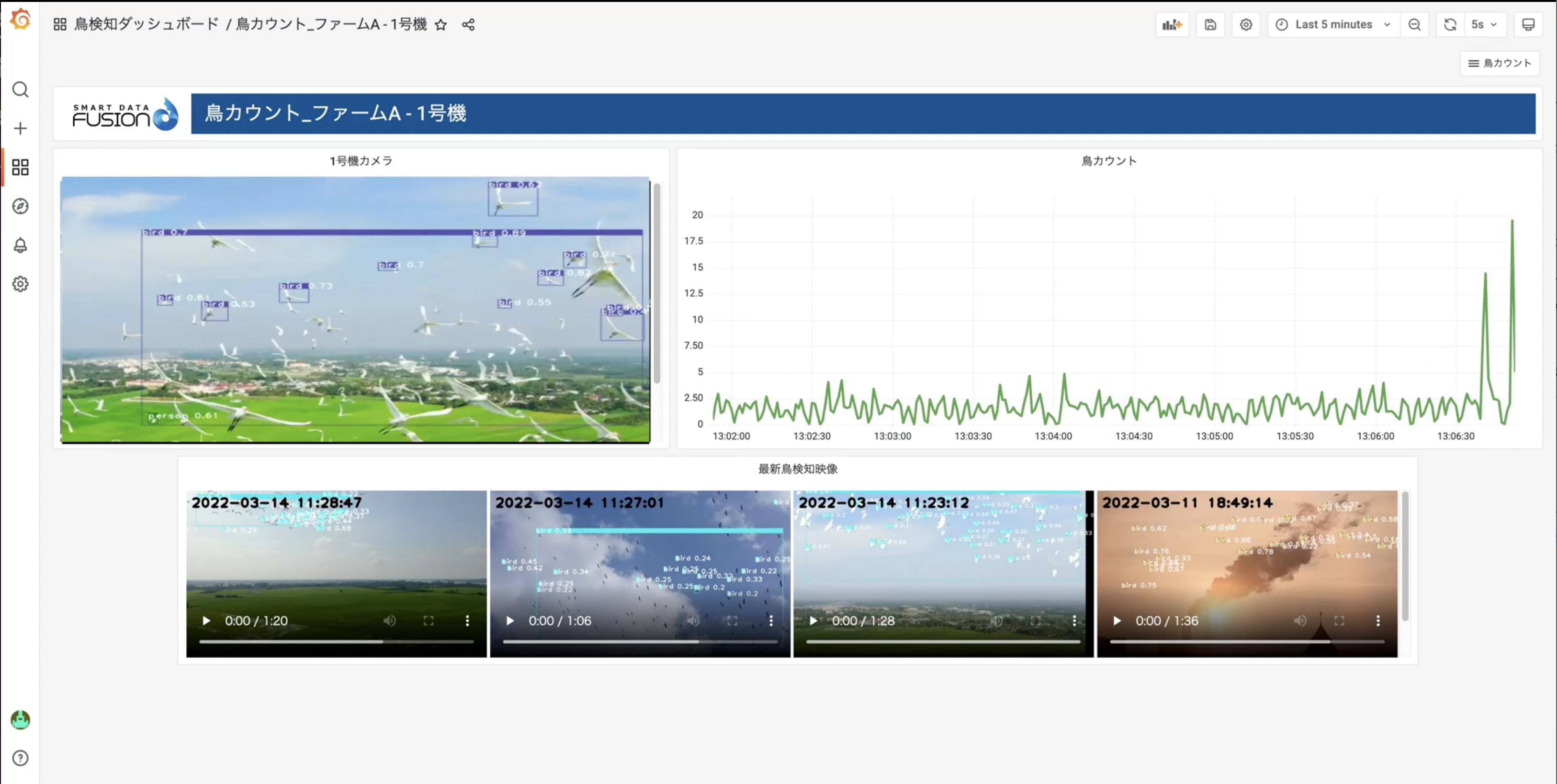The width and height of the screenshot is (1557, 784).
Task: Save dashboard with floppy disk icon
Action: pyautogui.click(x=1210, y=25)
